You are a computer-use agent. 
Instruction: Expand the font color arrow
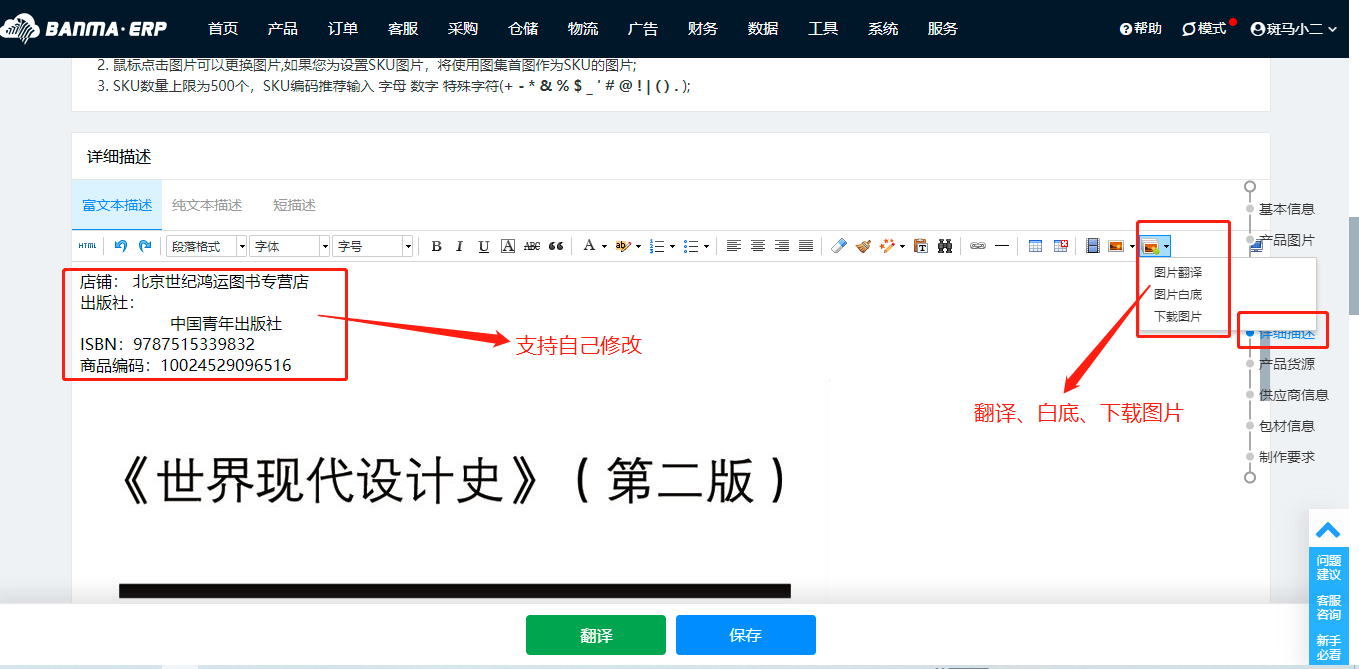click(x=604, y=247)
